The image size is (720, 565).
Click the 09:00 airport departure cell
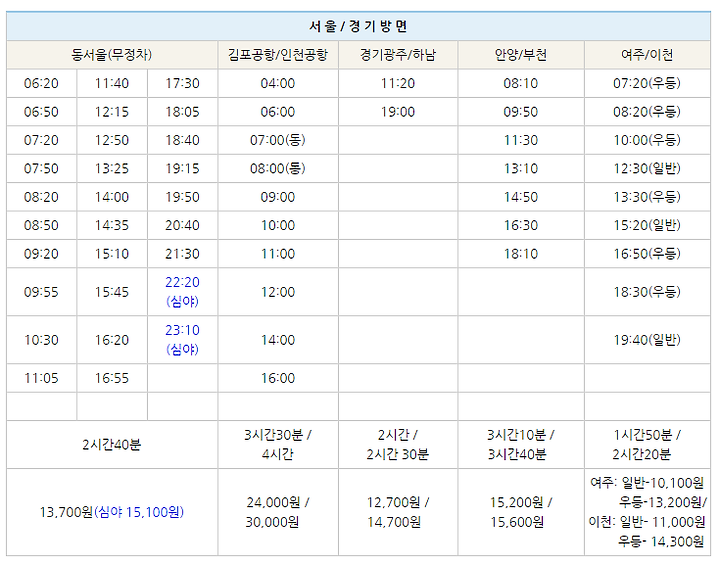click(x=278, y=197)
